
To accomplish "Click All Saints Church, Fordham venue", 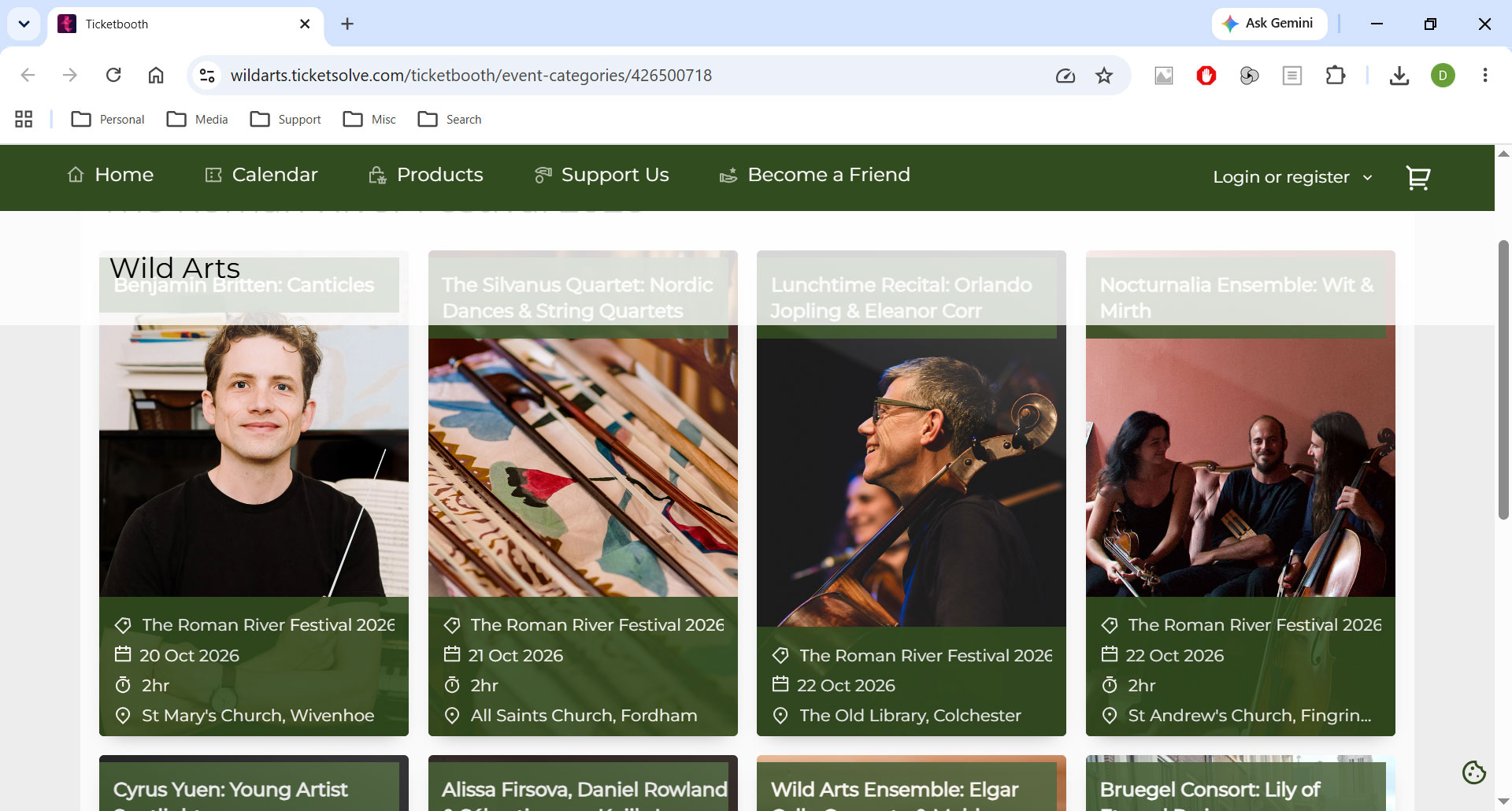I will point(584,716).
